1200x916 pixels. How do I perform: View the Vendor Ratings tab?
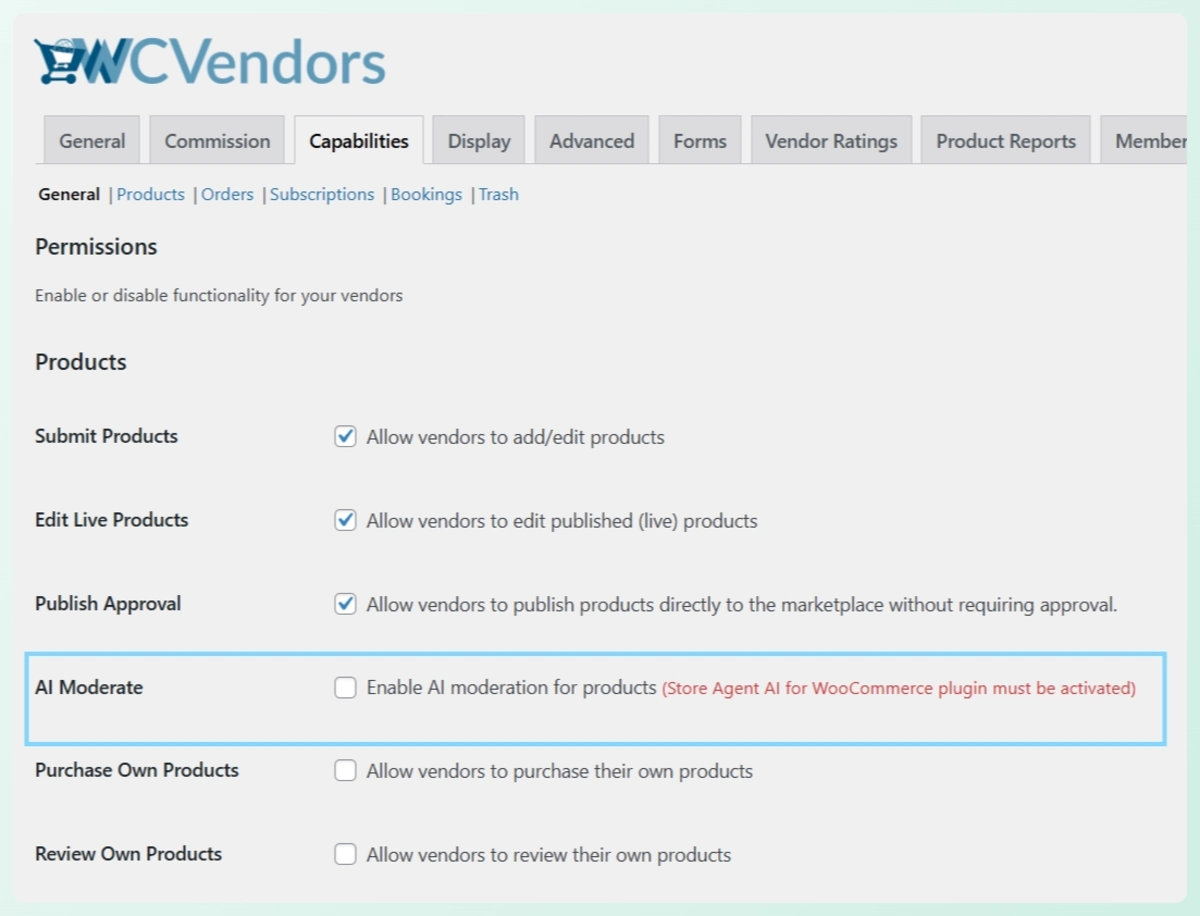(831, 140)
